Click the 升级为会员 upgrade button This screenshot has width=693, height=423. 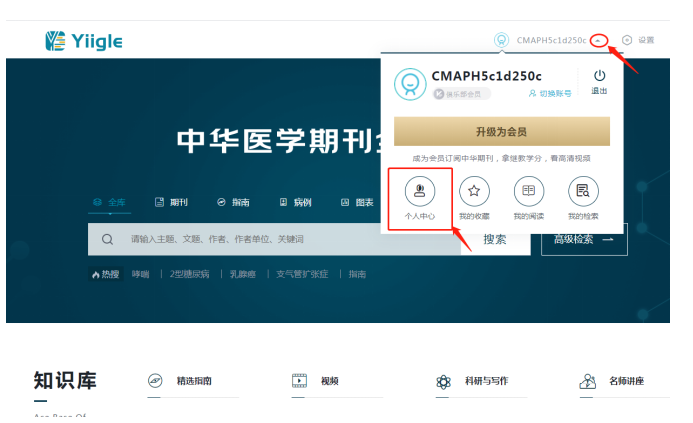(x=502, y=131)
